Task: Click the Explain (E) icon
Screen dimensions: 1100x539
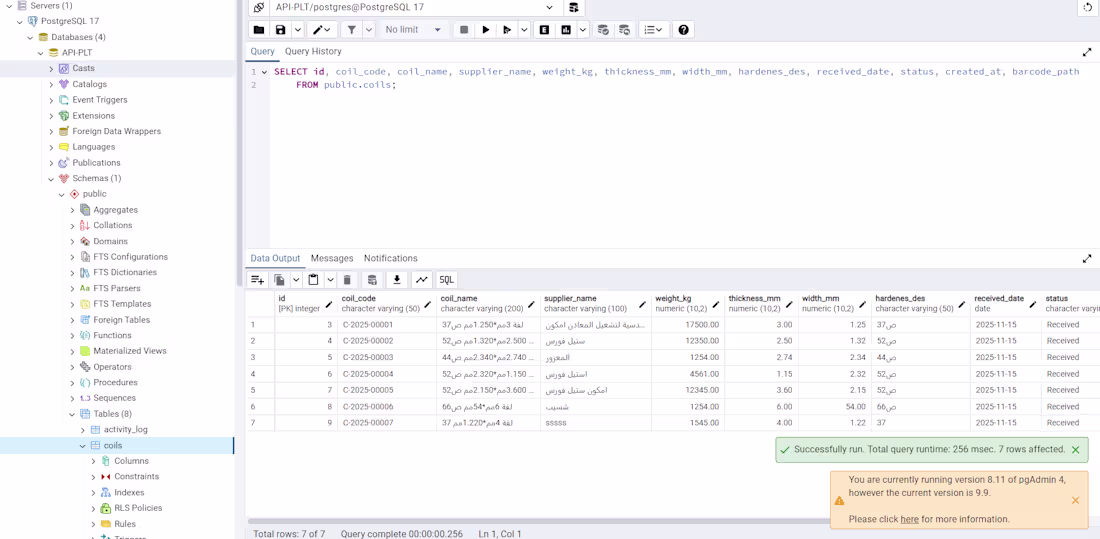Action: (544, 29)
